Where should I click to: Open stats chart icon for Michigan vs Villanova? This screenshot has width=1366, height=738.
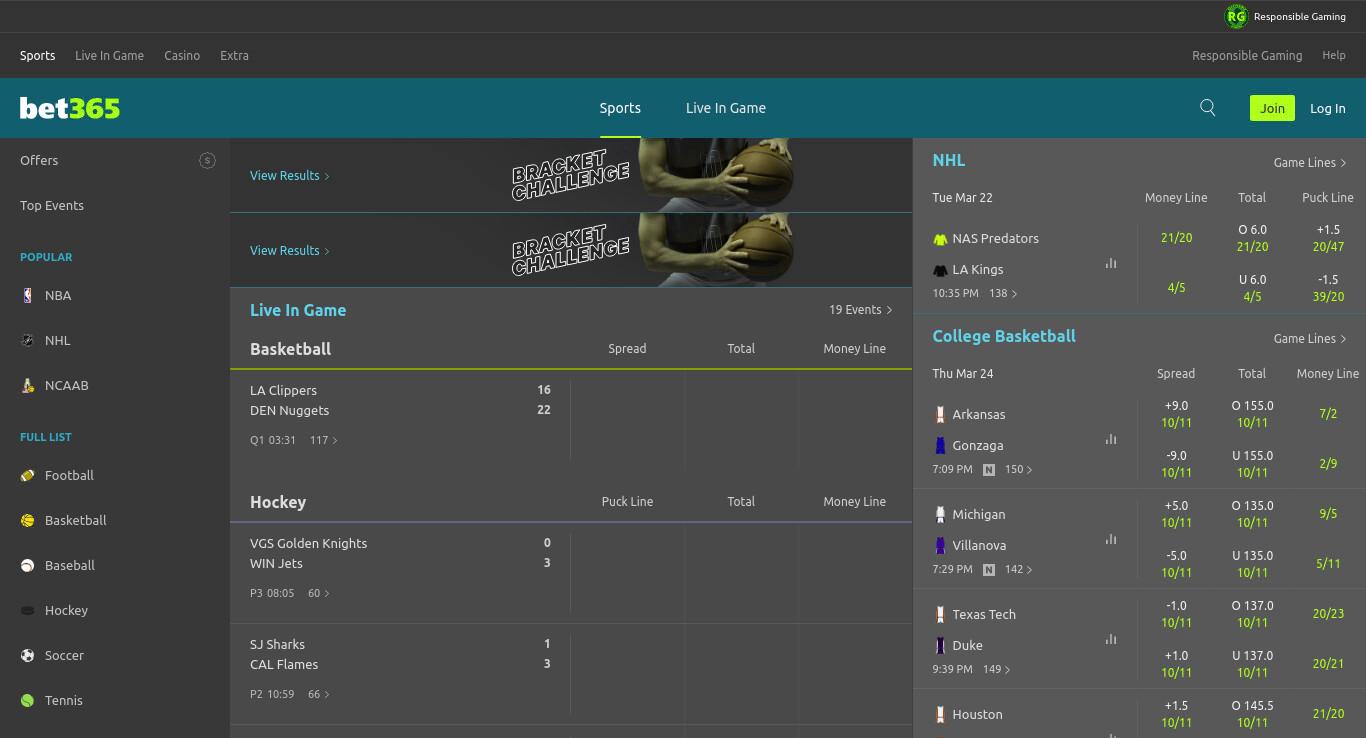click(1111, 539)
